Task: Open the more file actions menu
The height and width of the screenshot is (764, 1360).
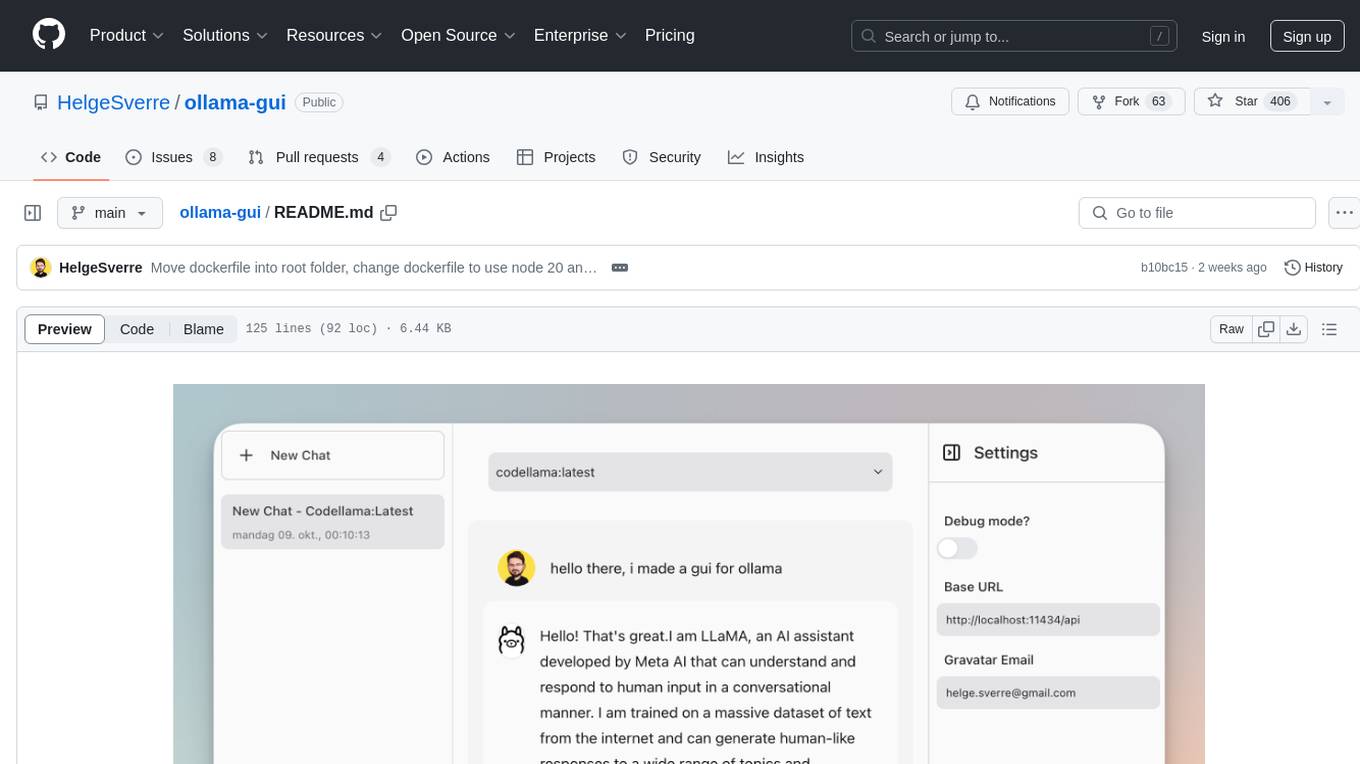Action: coord(1345,213)
